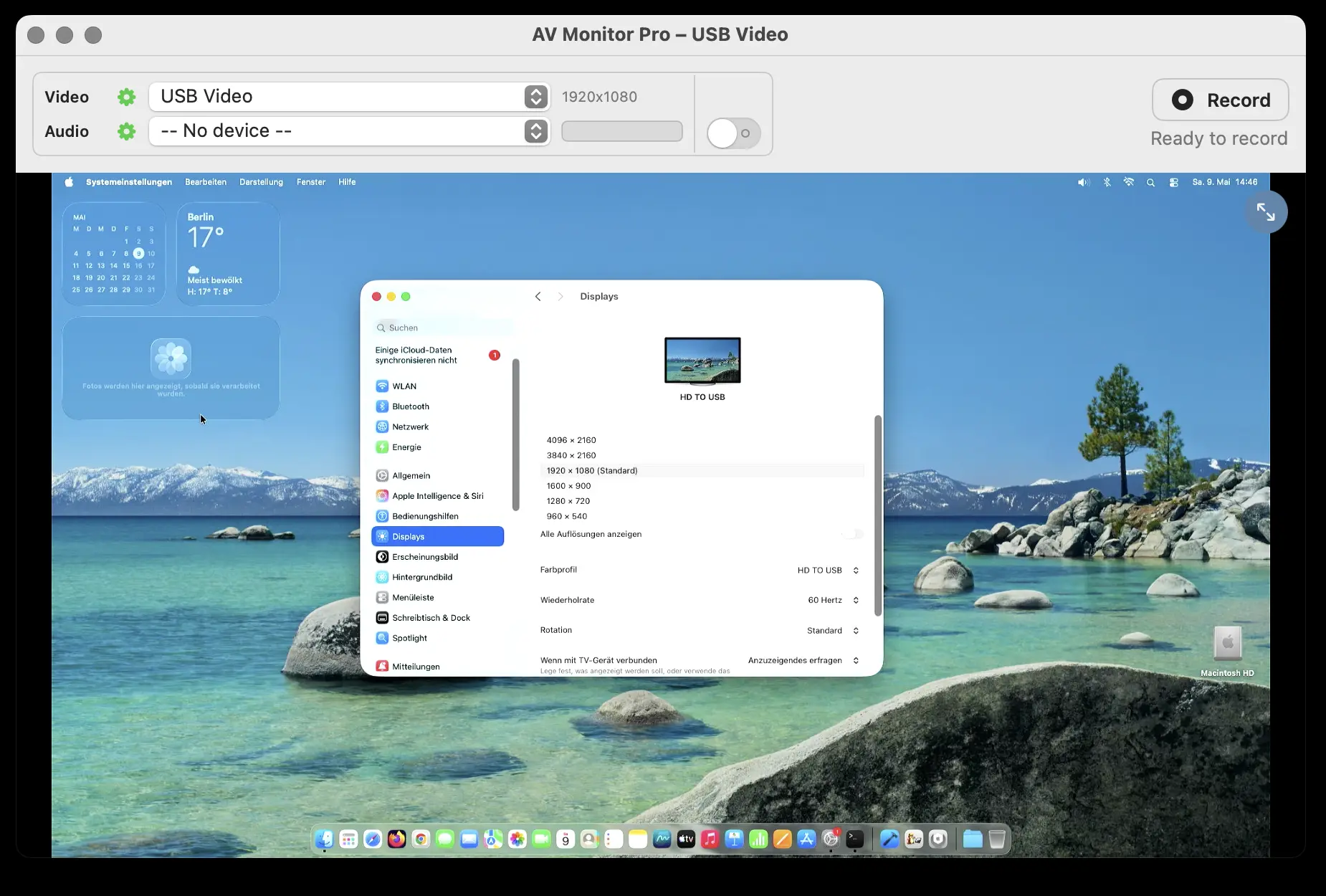
Task: Open the Fenster menu
Action: point(311,182)
